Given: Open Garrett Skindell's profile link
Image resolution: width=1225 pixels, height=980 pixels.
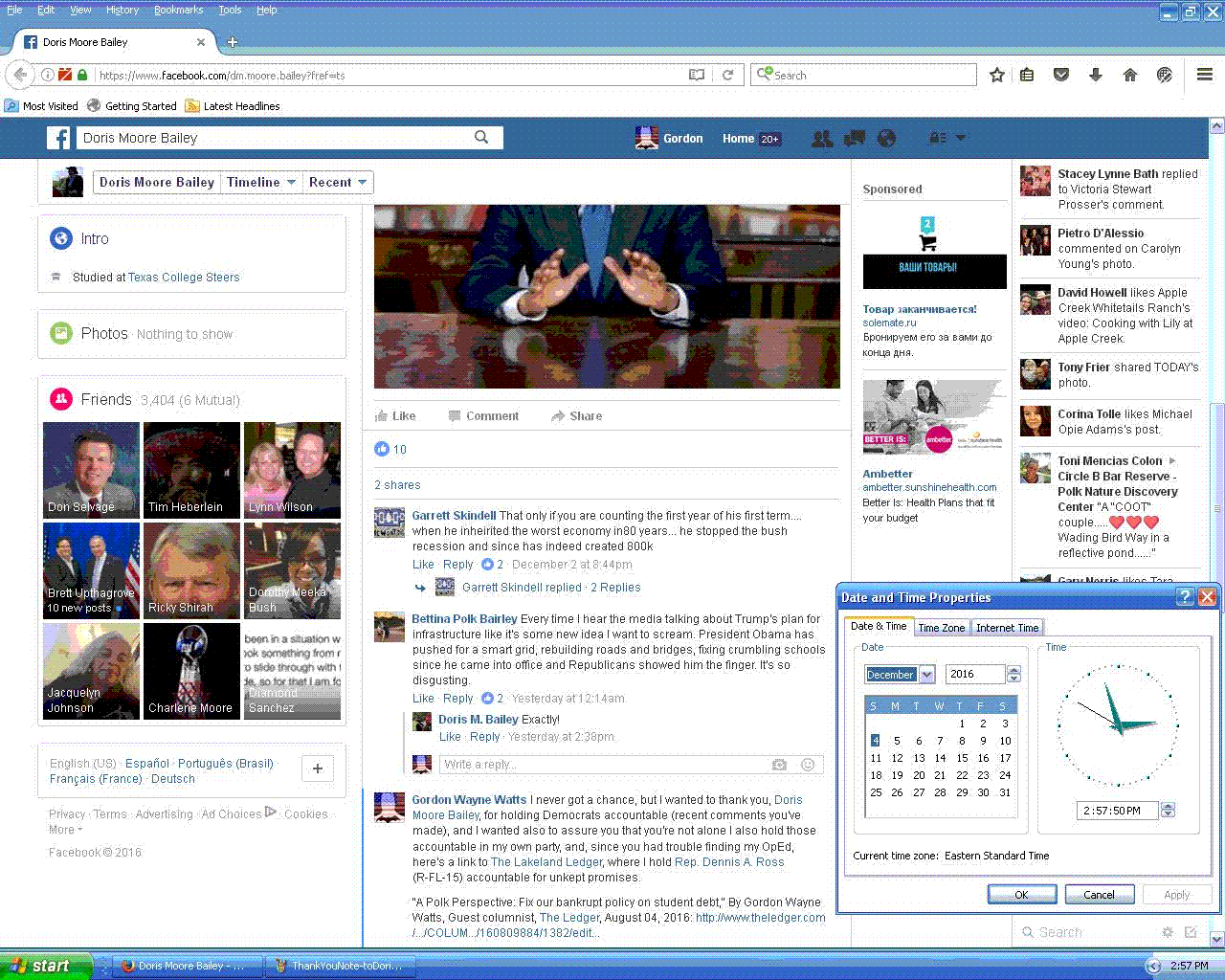Looking at the screenshot, I should [454, 515].
